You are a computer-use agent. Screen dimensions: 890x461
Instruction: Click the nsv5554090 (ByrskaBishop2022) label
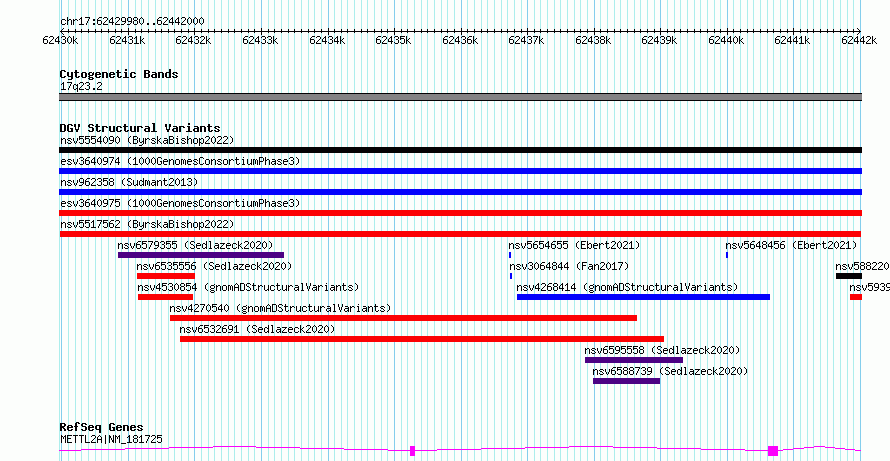pos(147,140)
